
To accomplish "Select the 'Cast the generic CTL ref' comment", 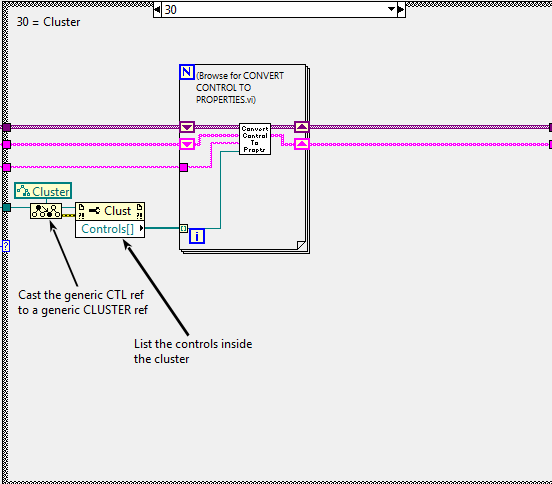I will [83, 302].
